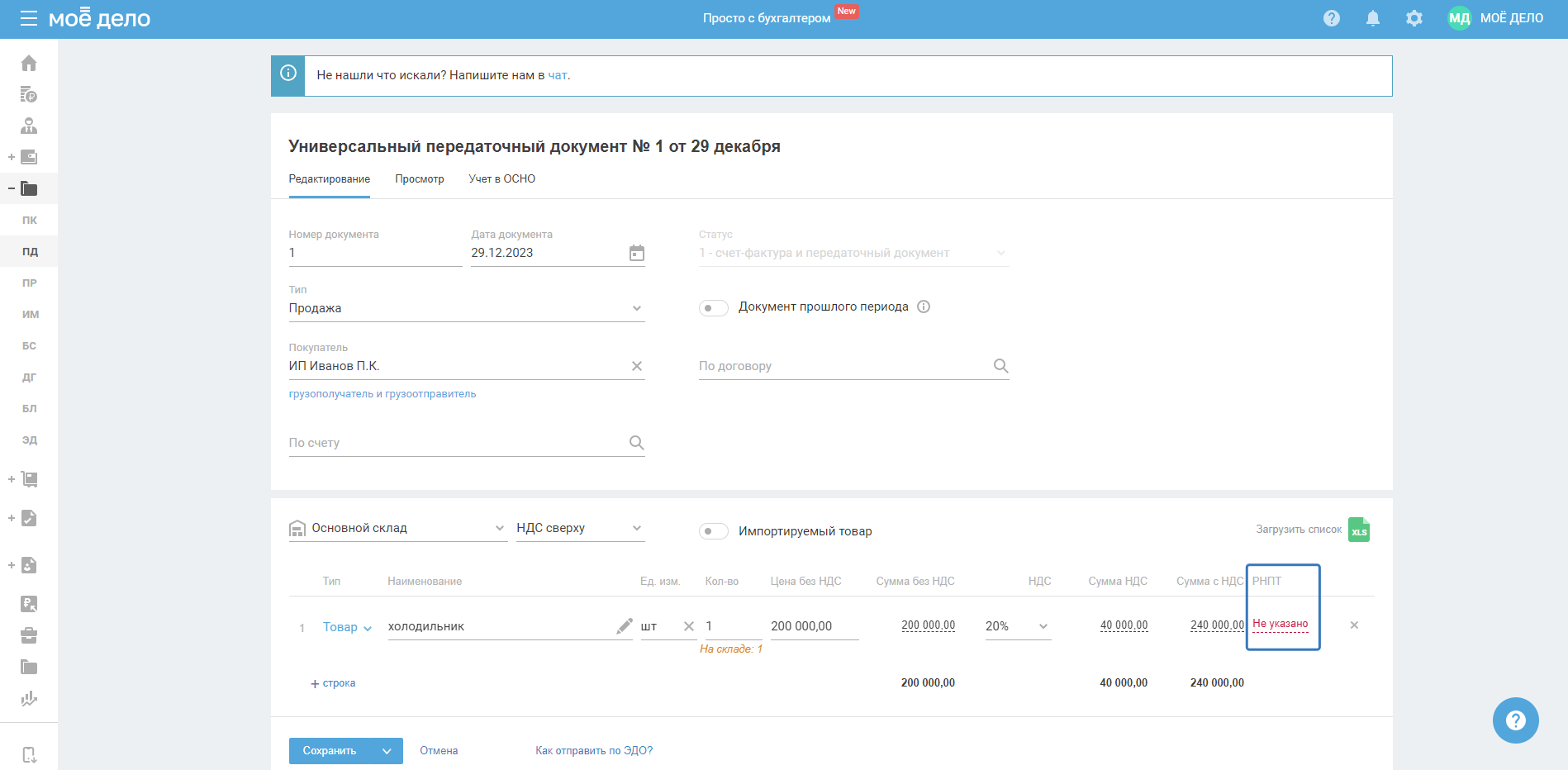Open the calendar date picker icon
Screen dimensions: 1568x770
pyautogui.click(x=636, y=253)
